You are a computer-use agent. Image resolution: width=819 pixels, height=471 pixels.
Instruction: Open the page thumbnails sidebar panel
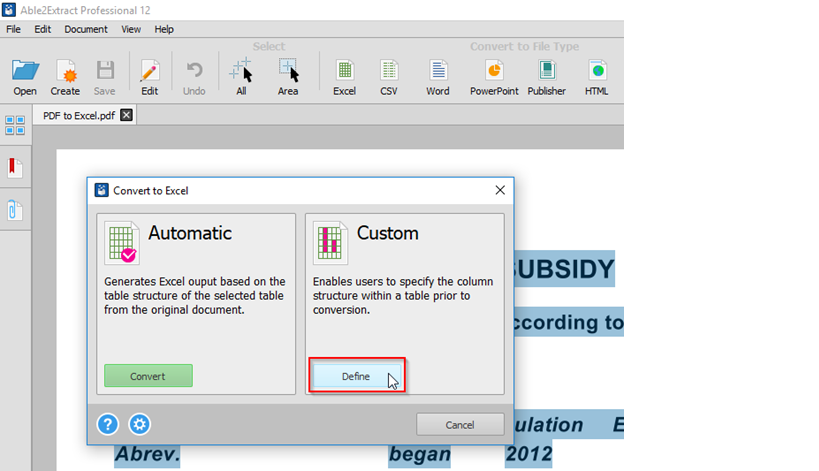[x=15, y=125]
